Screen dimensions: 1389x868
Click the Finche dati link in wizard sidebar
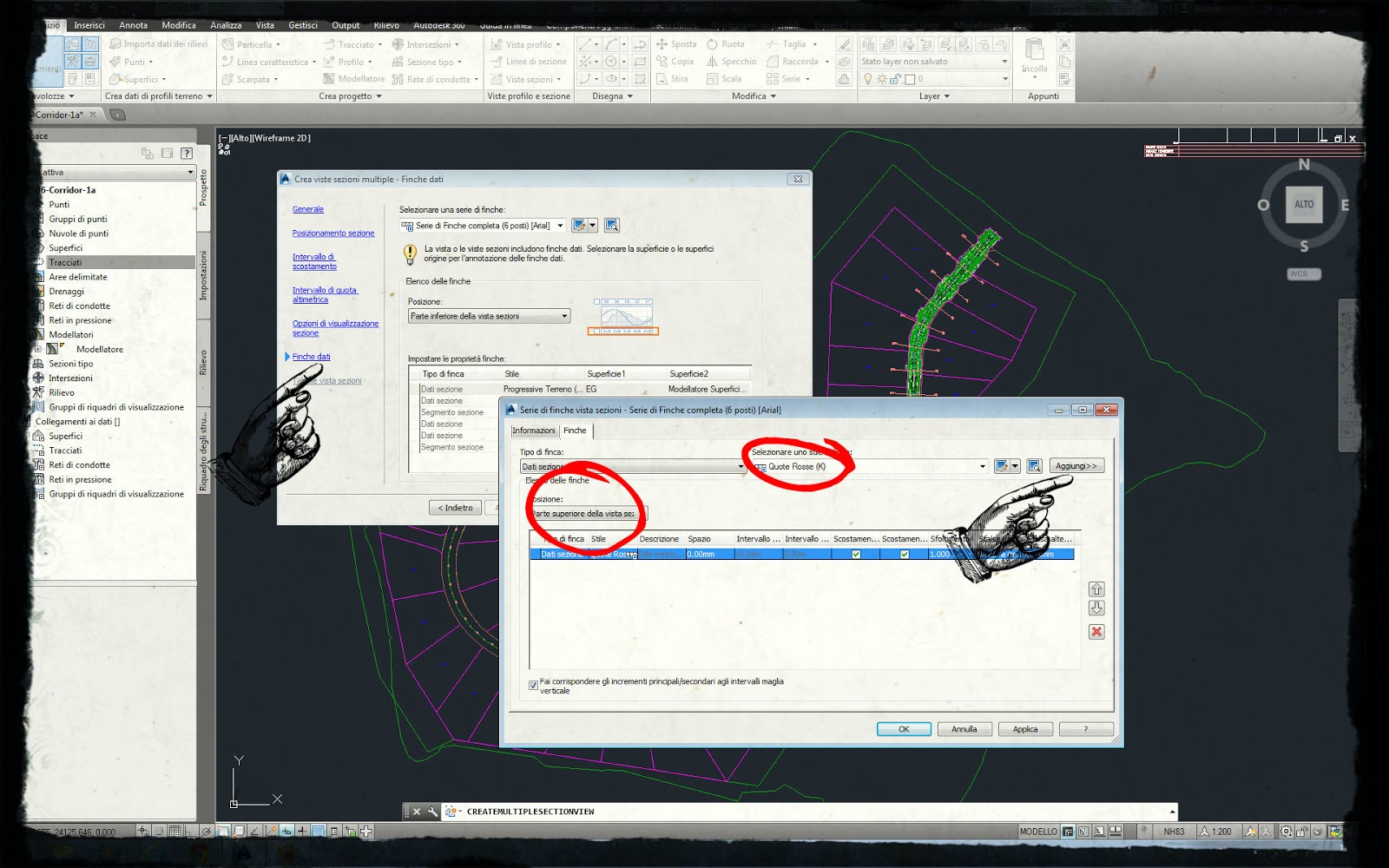click(310, 356)
